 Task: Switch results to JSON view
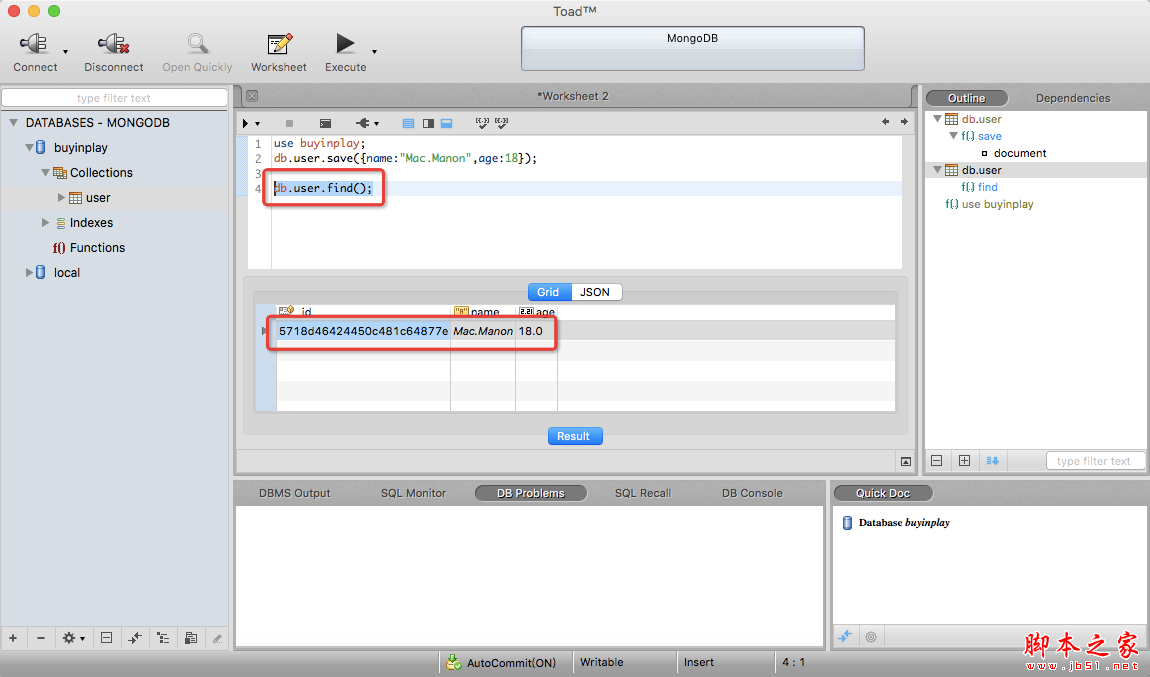[595, 292]
